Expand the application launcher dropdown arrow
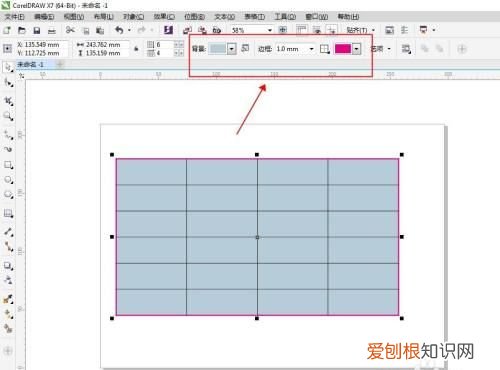500x370 pixels. pos(434,30)
